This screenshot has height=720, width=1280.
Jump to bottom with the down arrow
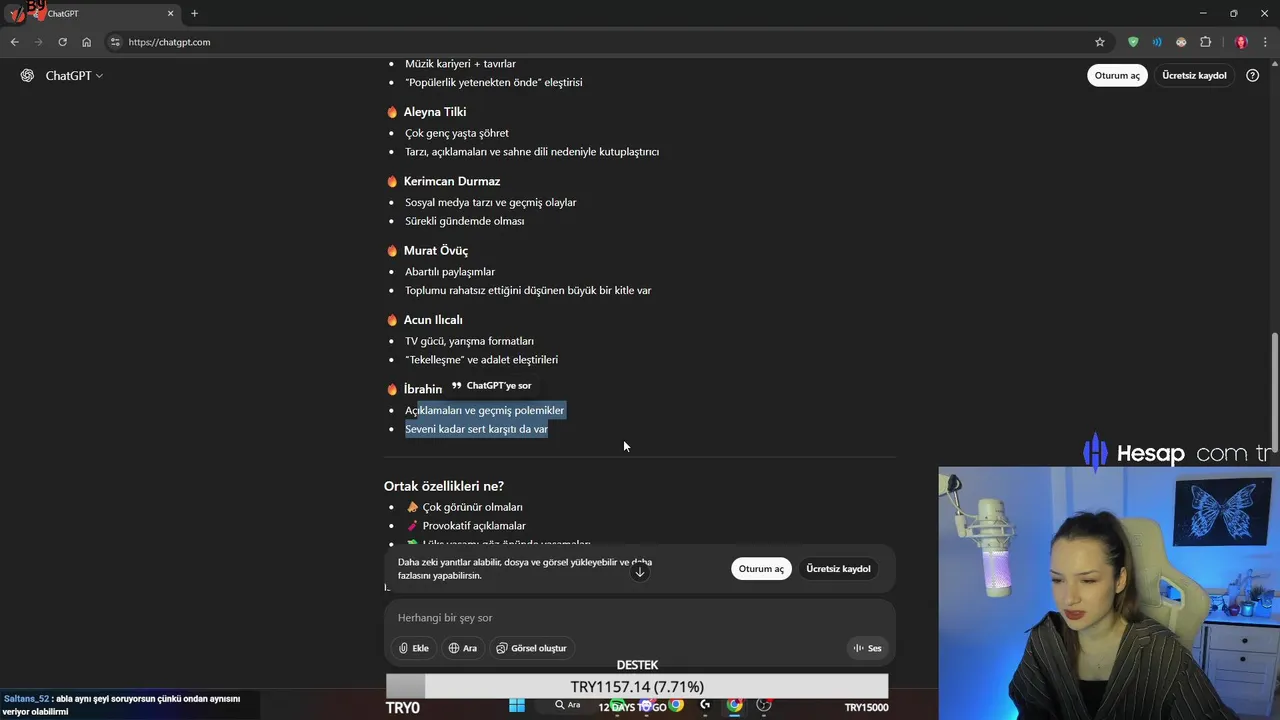pyautogui.click(x=640, y=572)
